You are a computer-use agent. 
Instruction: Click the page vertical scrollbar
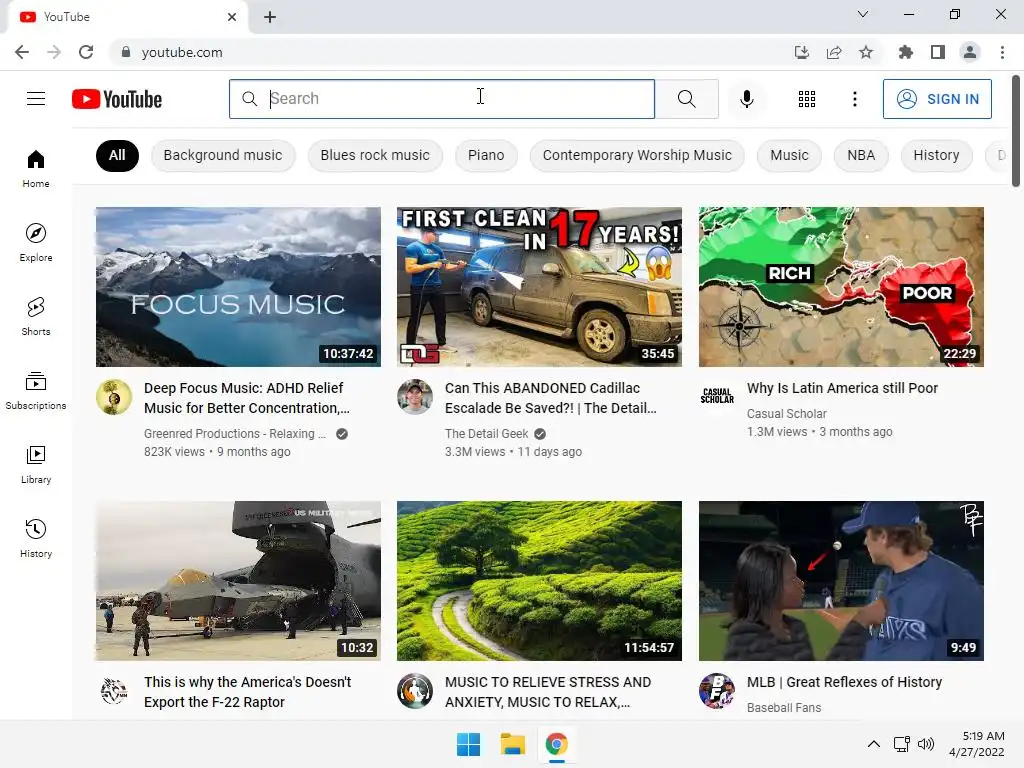coord(1016,131)
